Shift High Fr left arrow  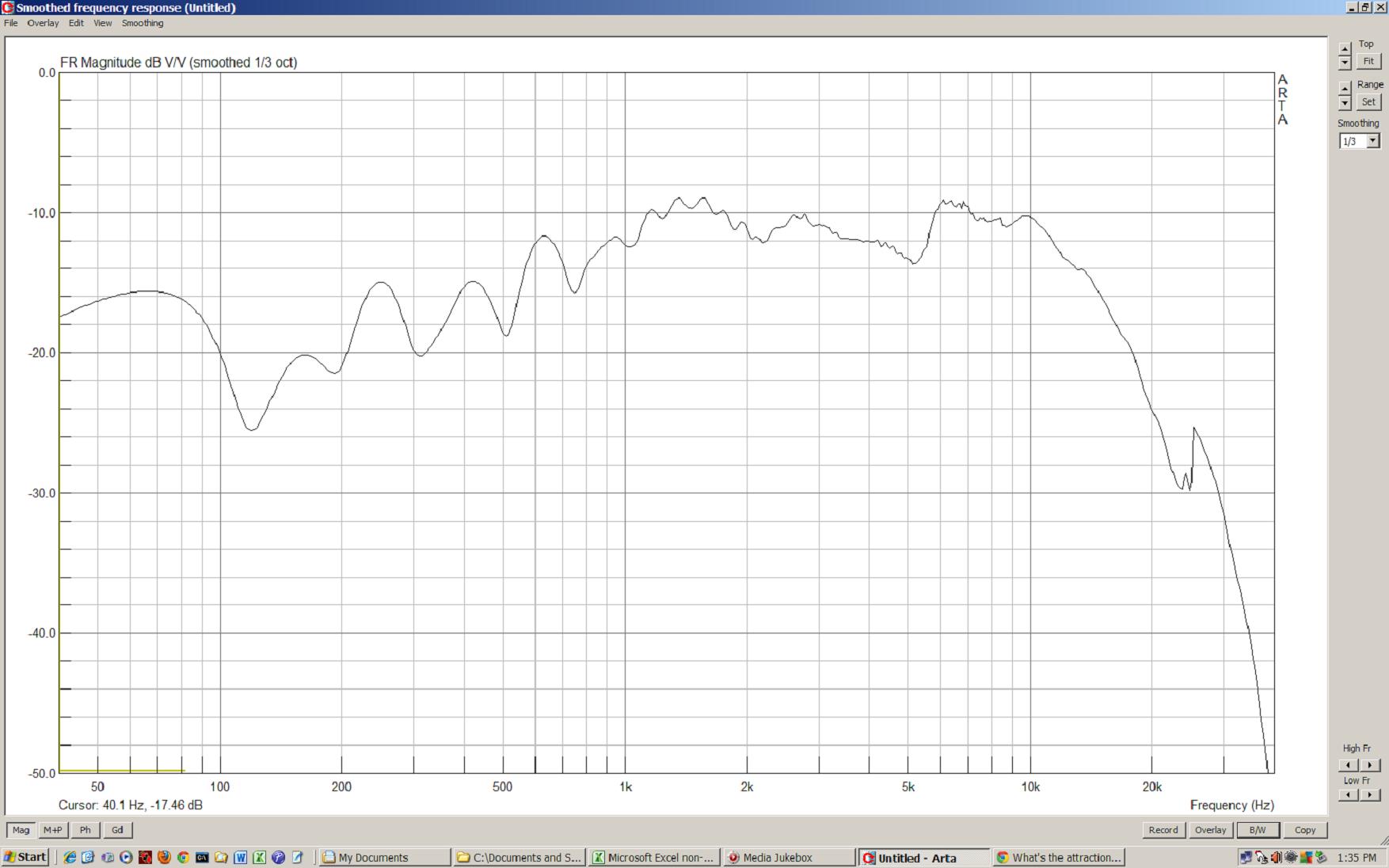(1349, 765)
